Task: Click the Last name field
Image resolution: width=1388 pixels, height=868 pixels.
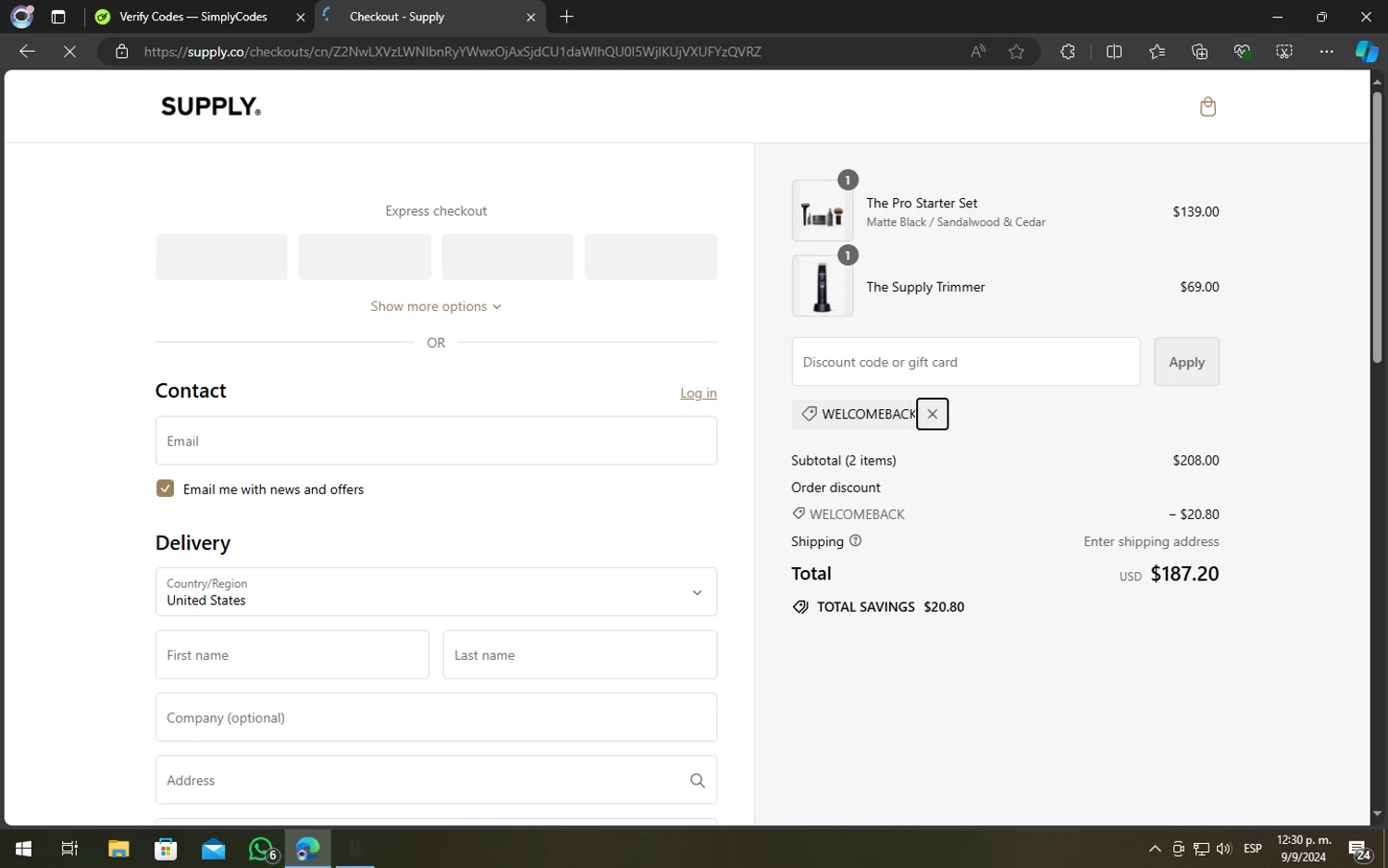Action: [x=580, y=654]
